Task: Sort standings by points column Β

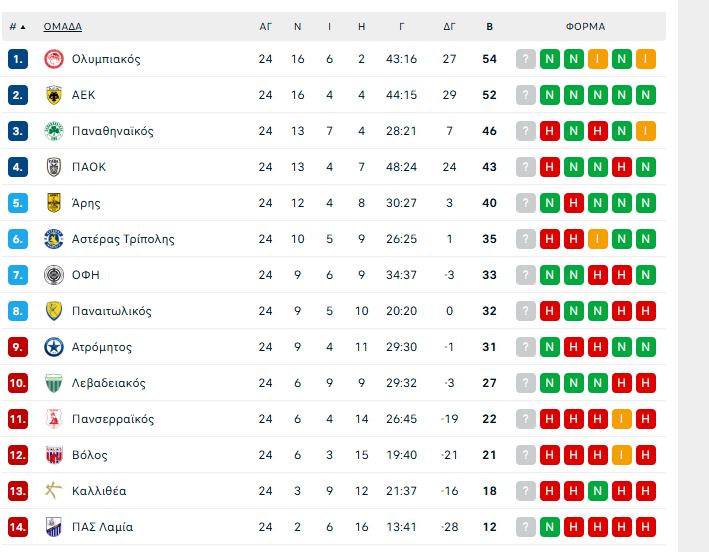Action: [x=489, y=27]
